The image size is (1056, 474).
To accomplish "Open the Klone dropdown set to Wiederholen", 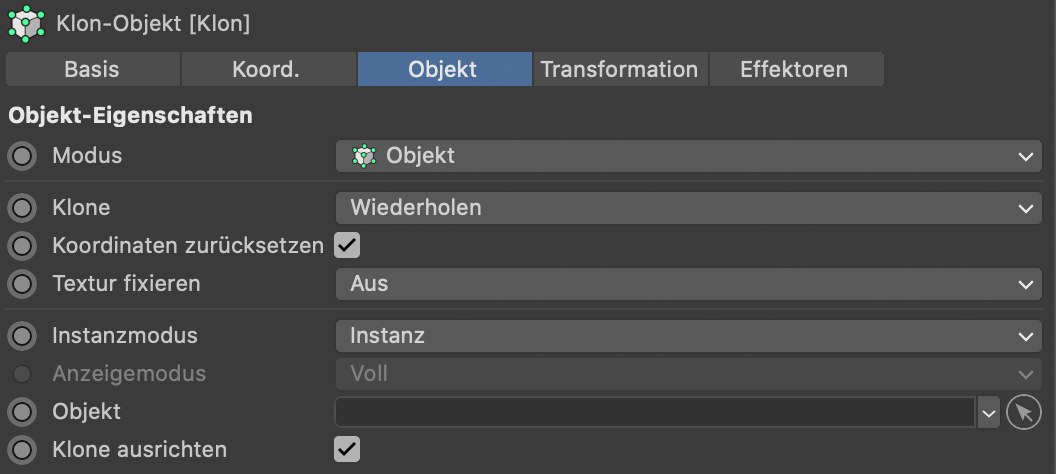I will coord(688,208).
